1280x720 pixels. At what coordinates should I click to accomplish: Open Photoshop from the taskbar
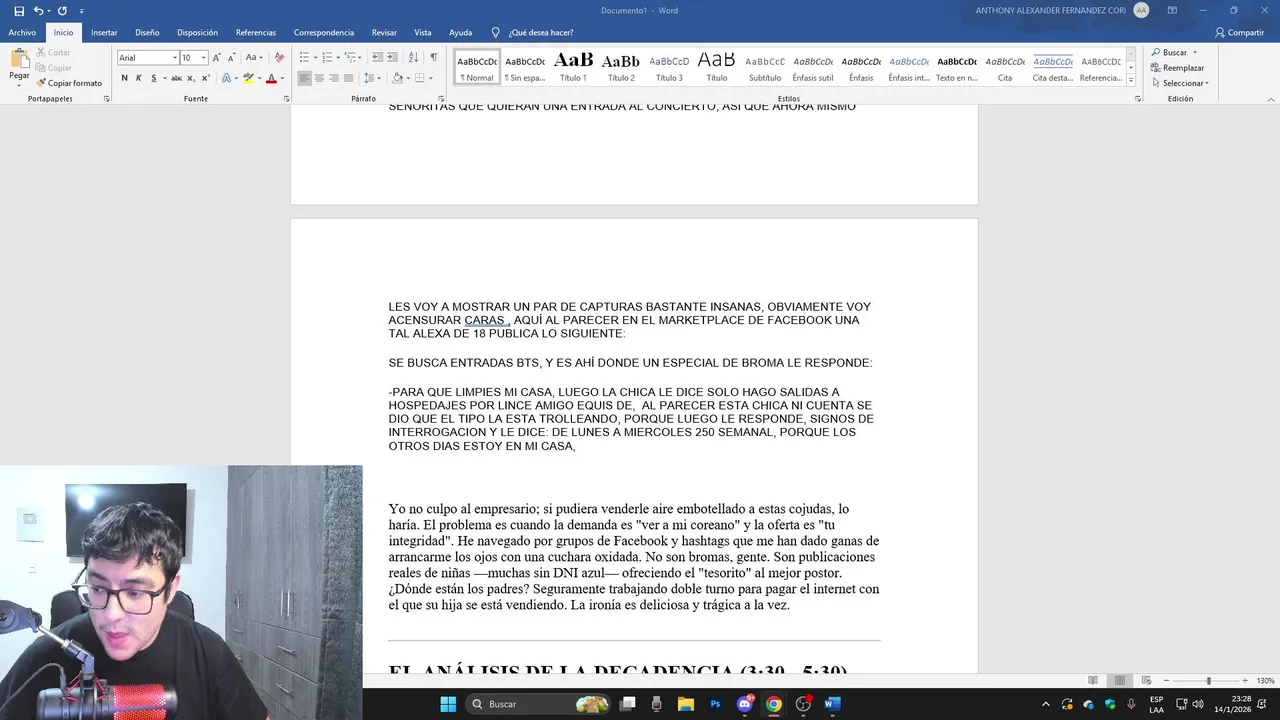[x=715, y=704]
